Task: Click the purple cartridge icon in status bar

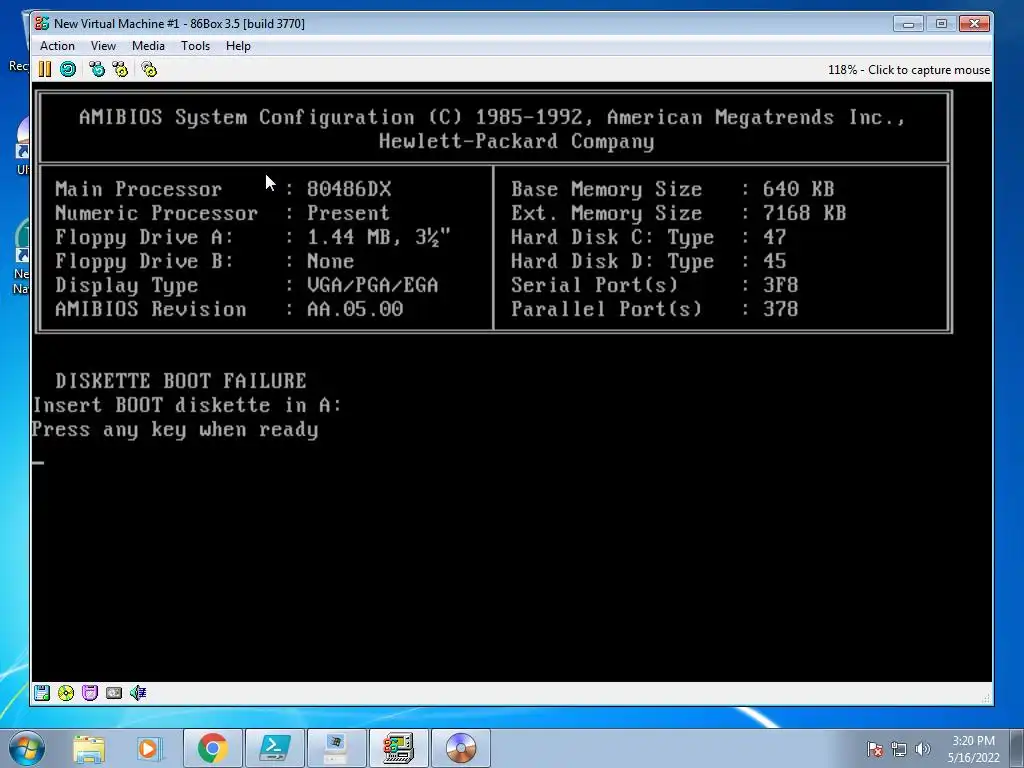Action: [x=90, y=693]
